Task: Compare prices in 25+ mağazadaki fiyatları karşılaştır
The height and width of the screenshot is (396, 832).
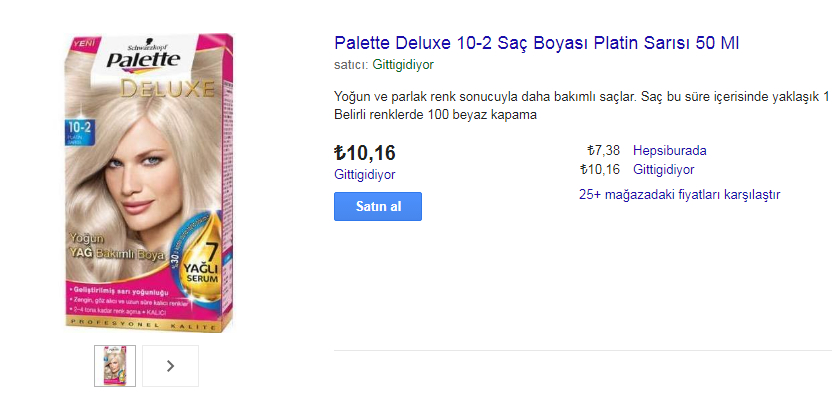Action: [x=680, y=195]
